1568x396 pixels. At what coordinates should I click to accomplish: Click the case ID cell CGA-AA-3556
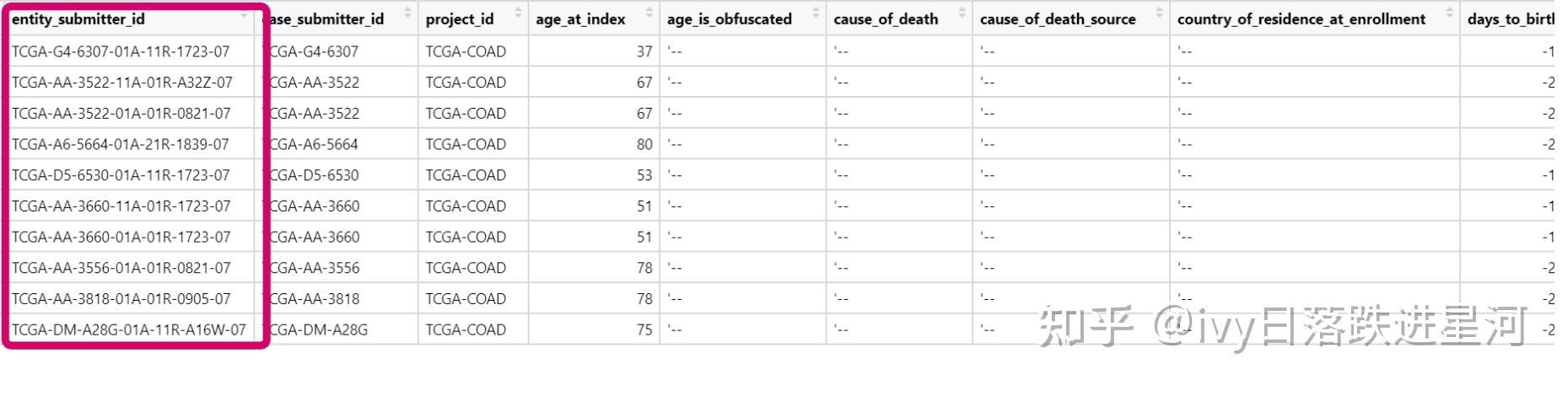[x=314, y=268]
